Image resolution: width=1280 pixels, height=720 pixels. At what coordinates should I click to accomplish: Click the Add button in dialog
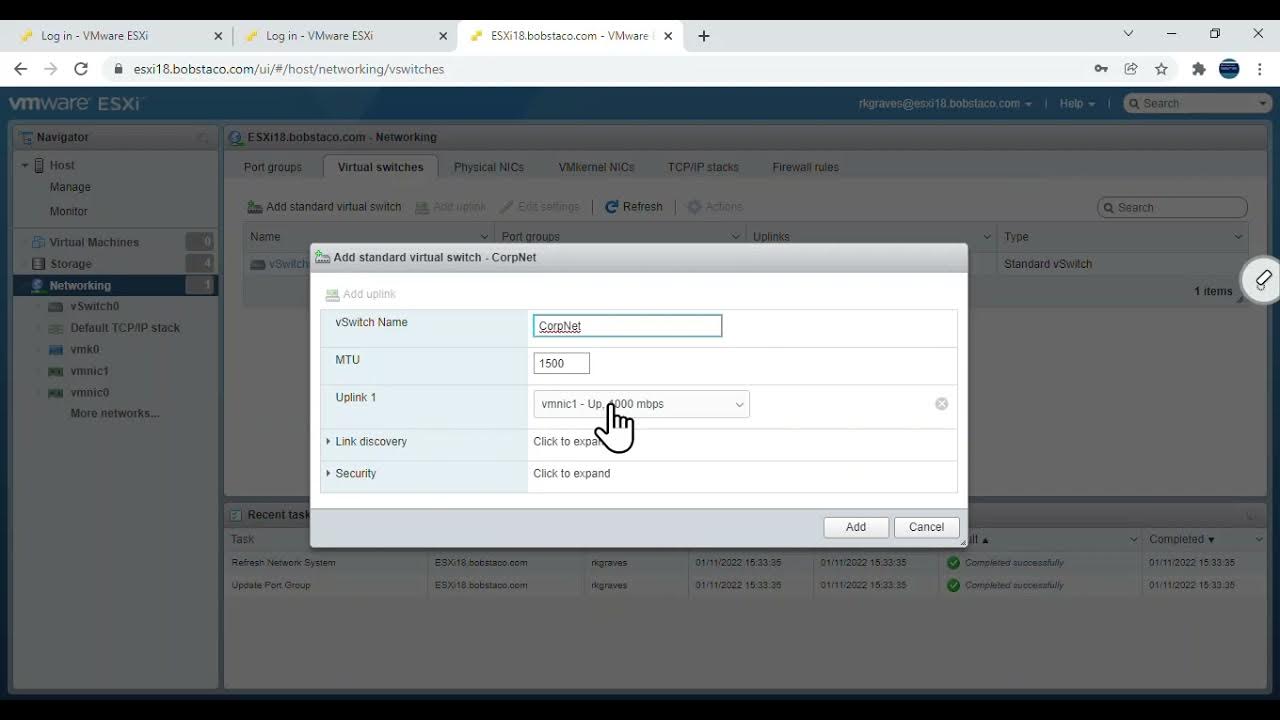tap(856, 527)
